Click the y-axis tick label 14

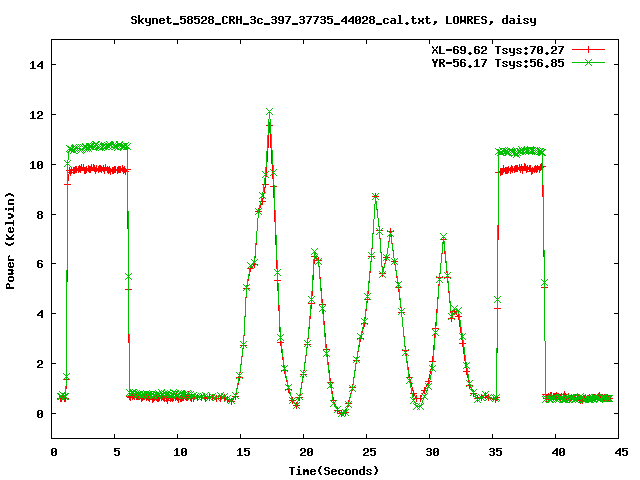(x=36, y=65)
